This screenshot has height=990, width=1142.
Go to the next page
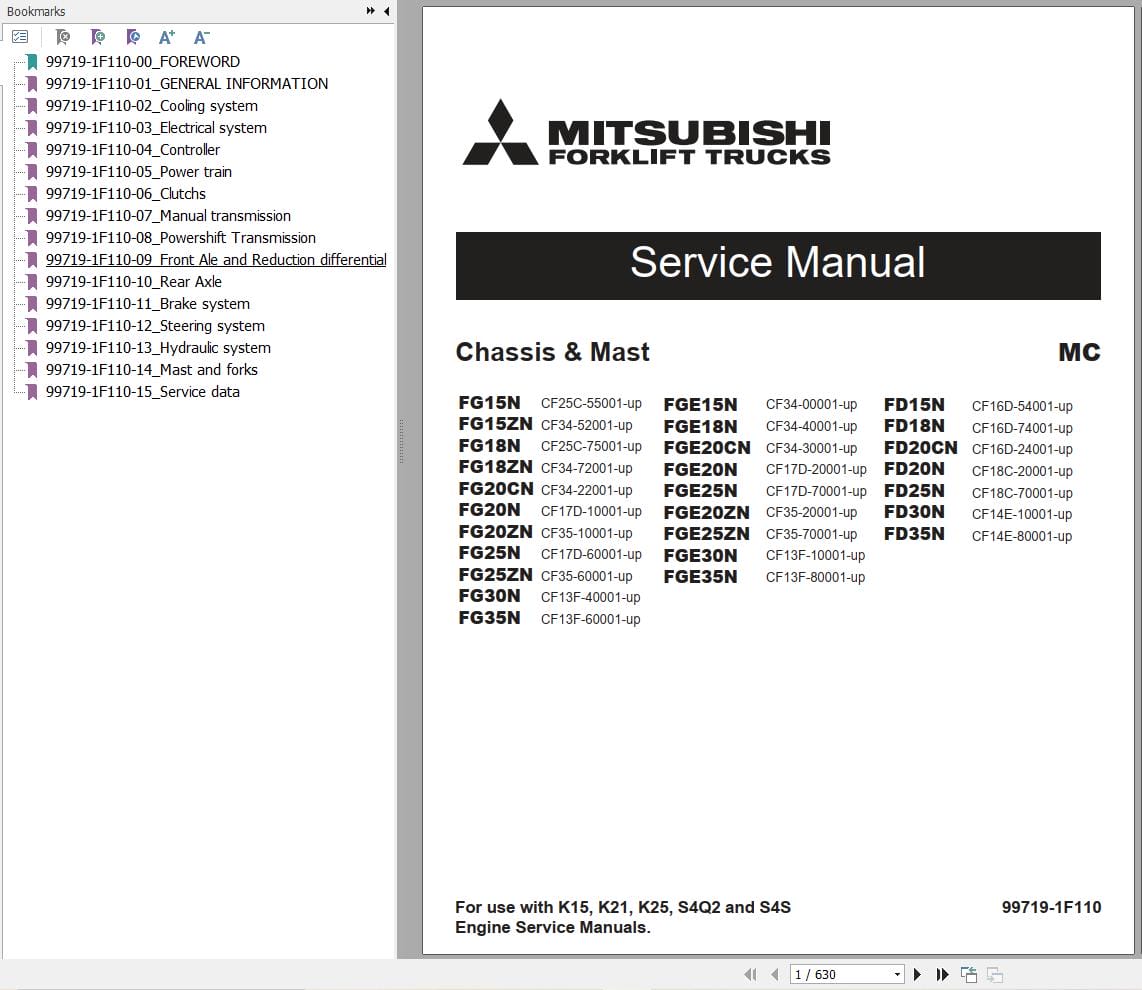917,974
